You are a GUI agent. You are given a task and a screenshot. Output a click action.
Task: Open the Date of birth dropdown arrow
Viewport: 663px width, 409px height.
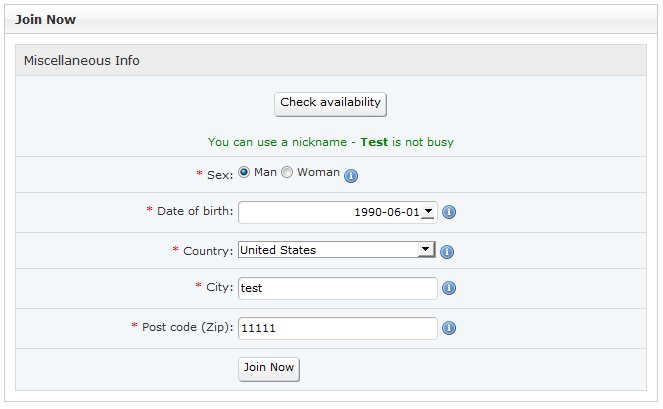point(428,212)
